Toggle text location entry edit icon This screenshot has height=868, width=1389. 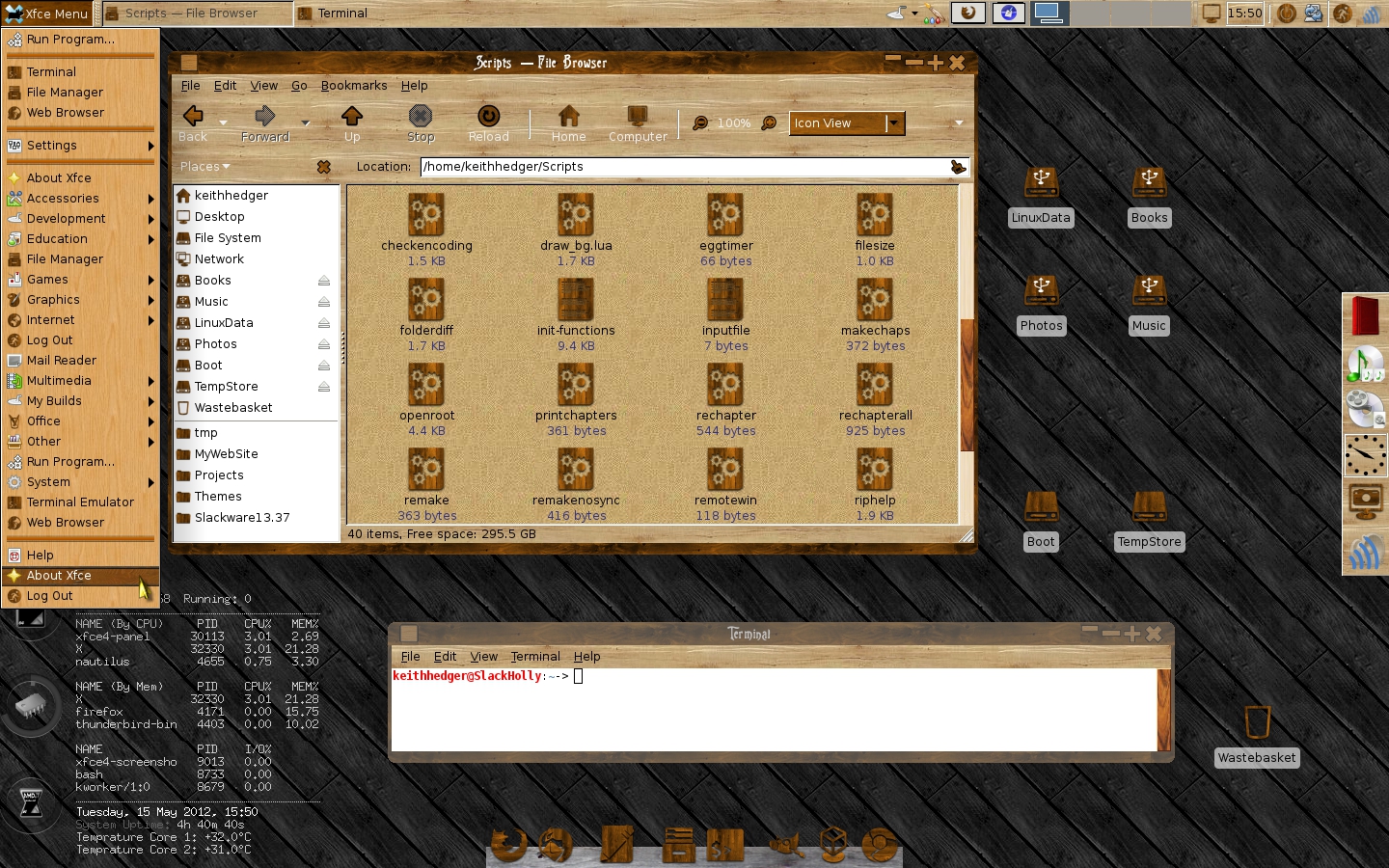click(958, 167)
